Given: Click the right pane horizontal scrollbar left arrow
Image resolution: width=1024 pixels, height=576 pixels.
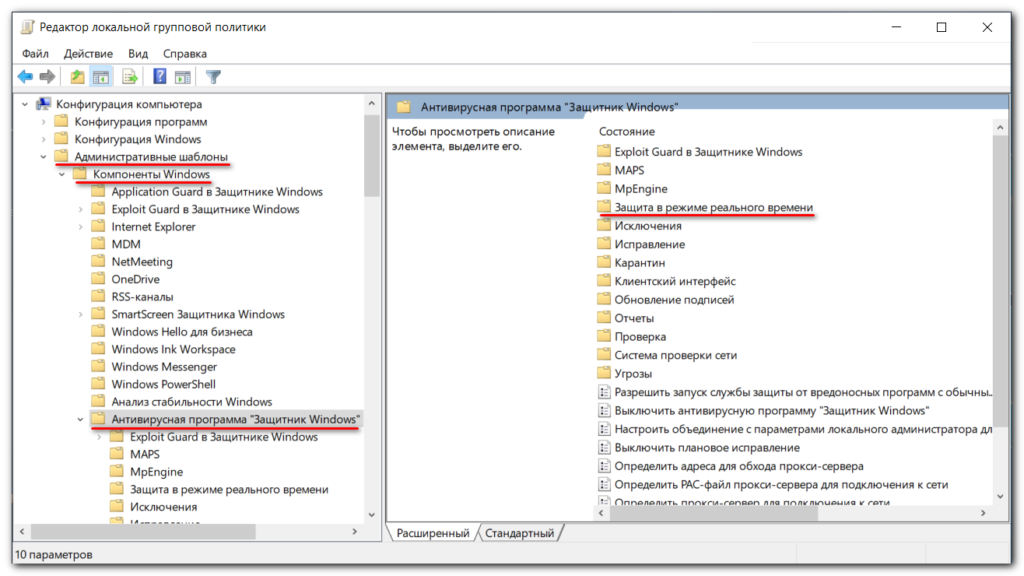Looking at the screenshot, I should click(x=601, y=513).
